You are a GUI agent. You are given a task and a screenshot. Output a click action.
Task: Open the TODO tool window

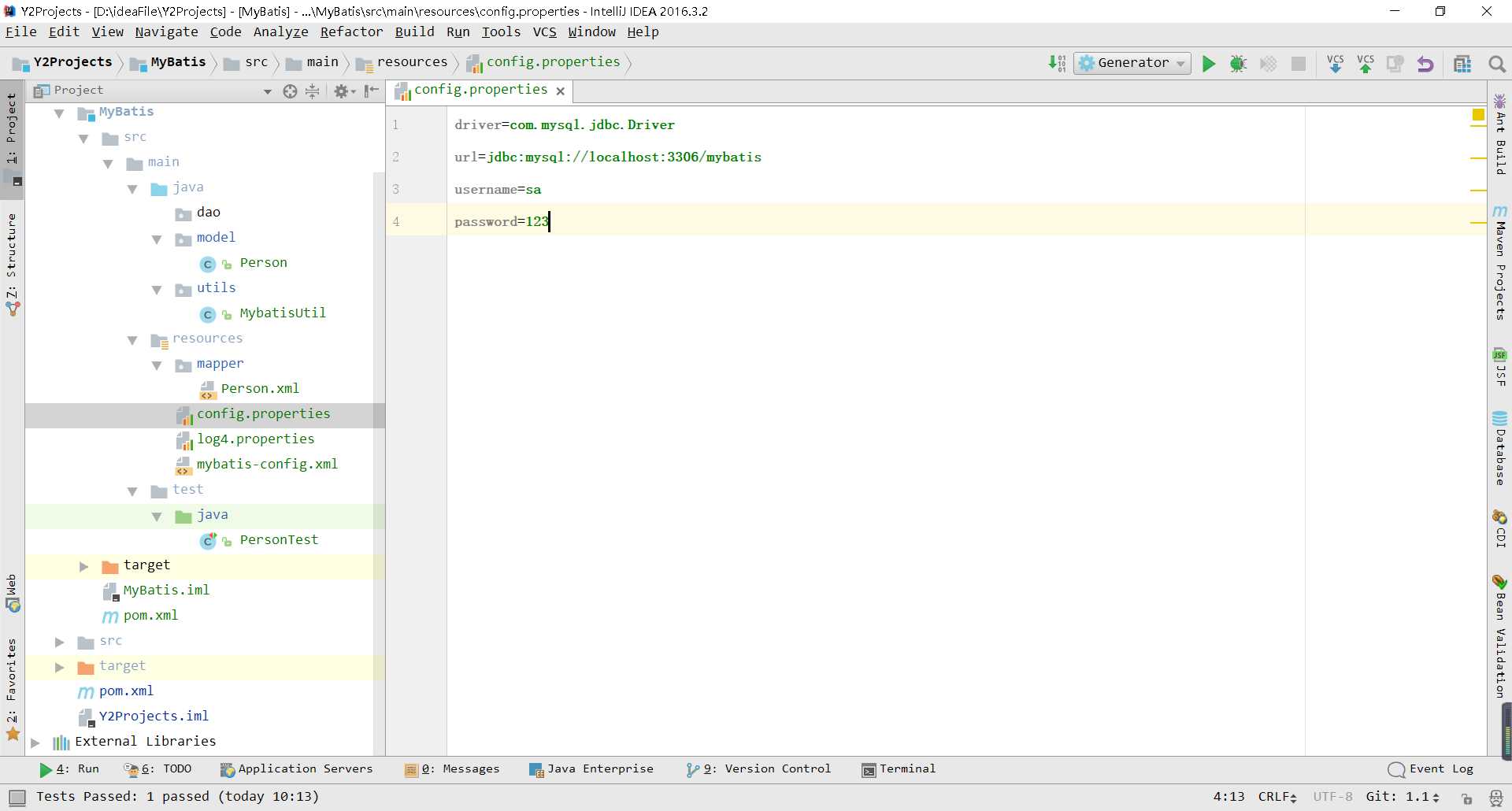[157, 769]
